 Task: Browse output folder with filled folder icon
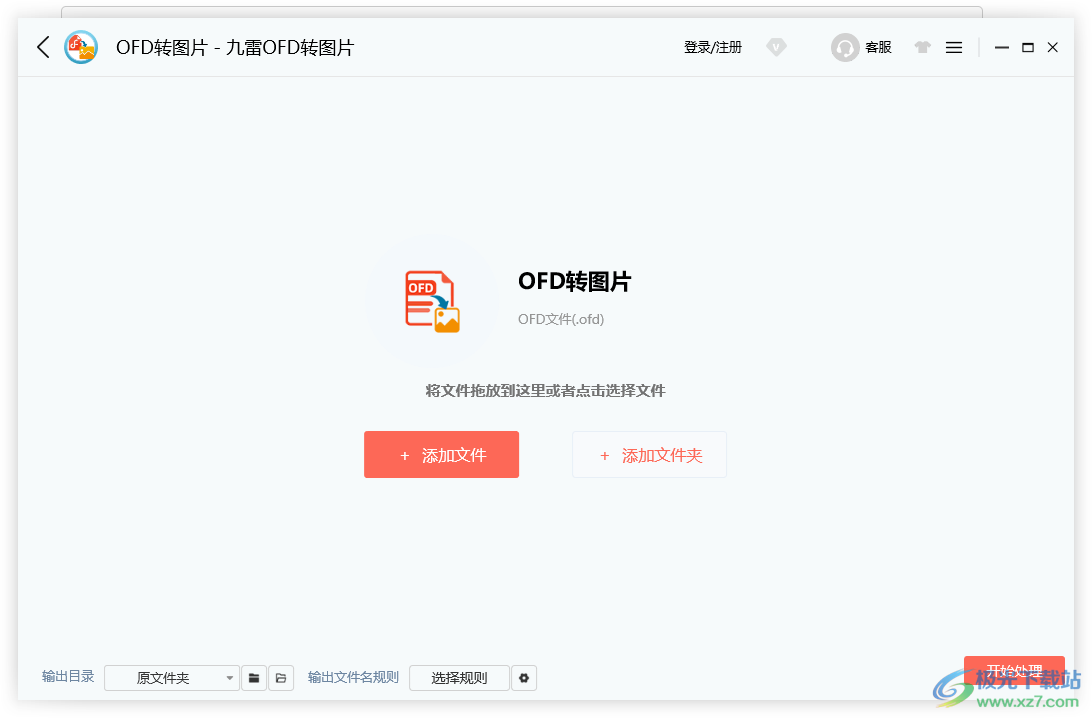click(x=254, y=678)
